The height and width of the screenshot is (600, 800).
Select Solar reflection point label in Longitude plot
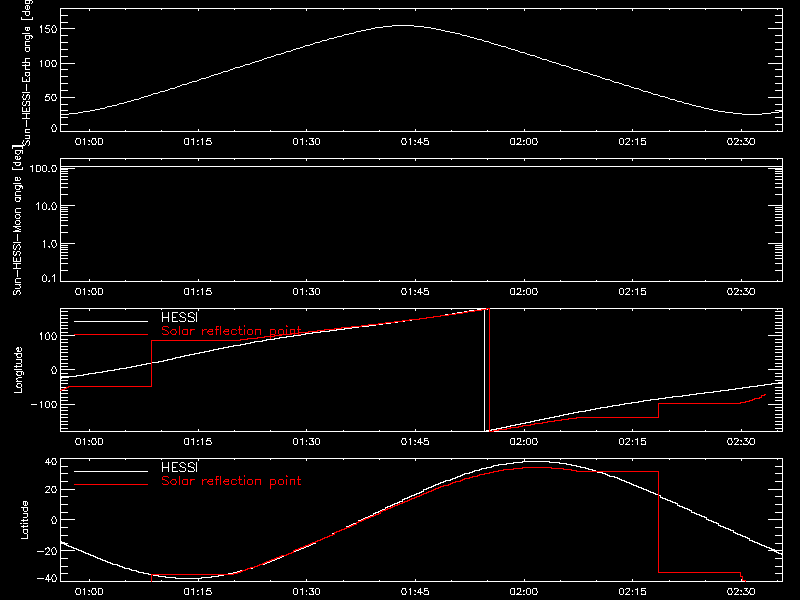click(231, 331)
